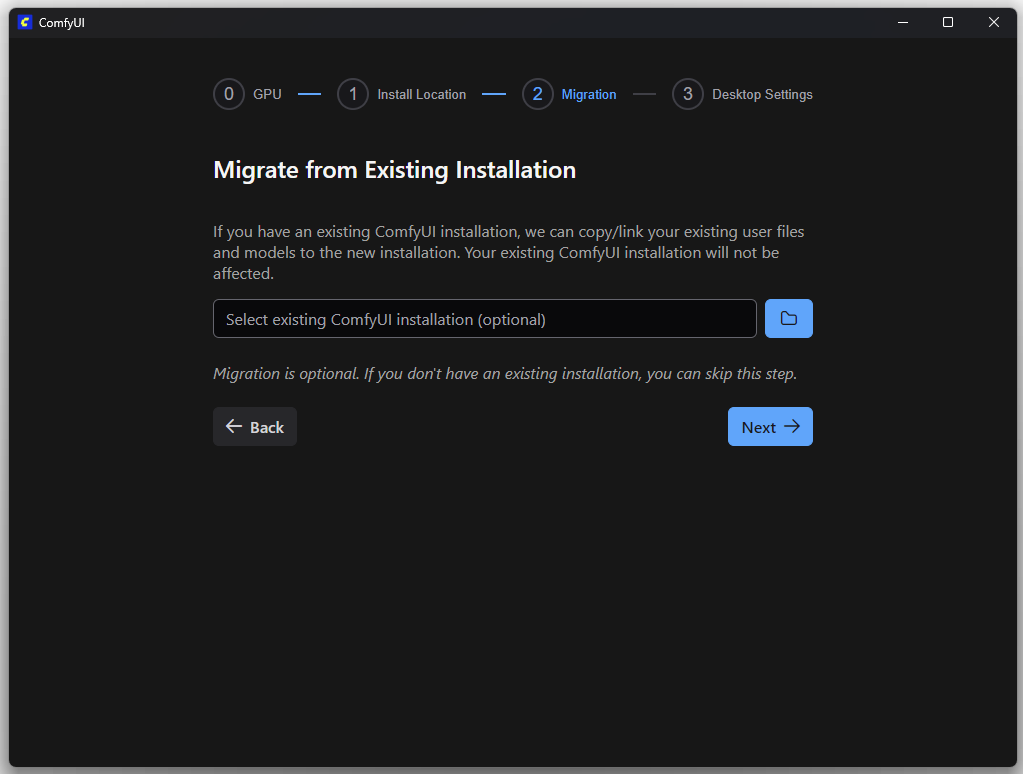Click the step 1 circle indicator
Image resolution: width=1023 pixels, height=774 pixels.
[x=352, y=94]
